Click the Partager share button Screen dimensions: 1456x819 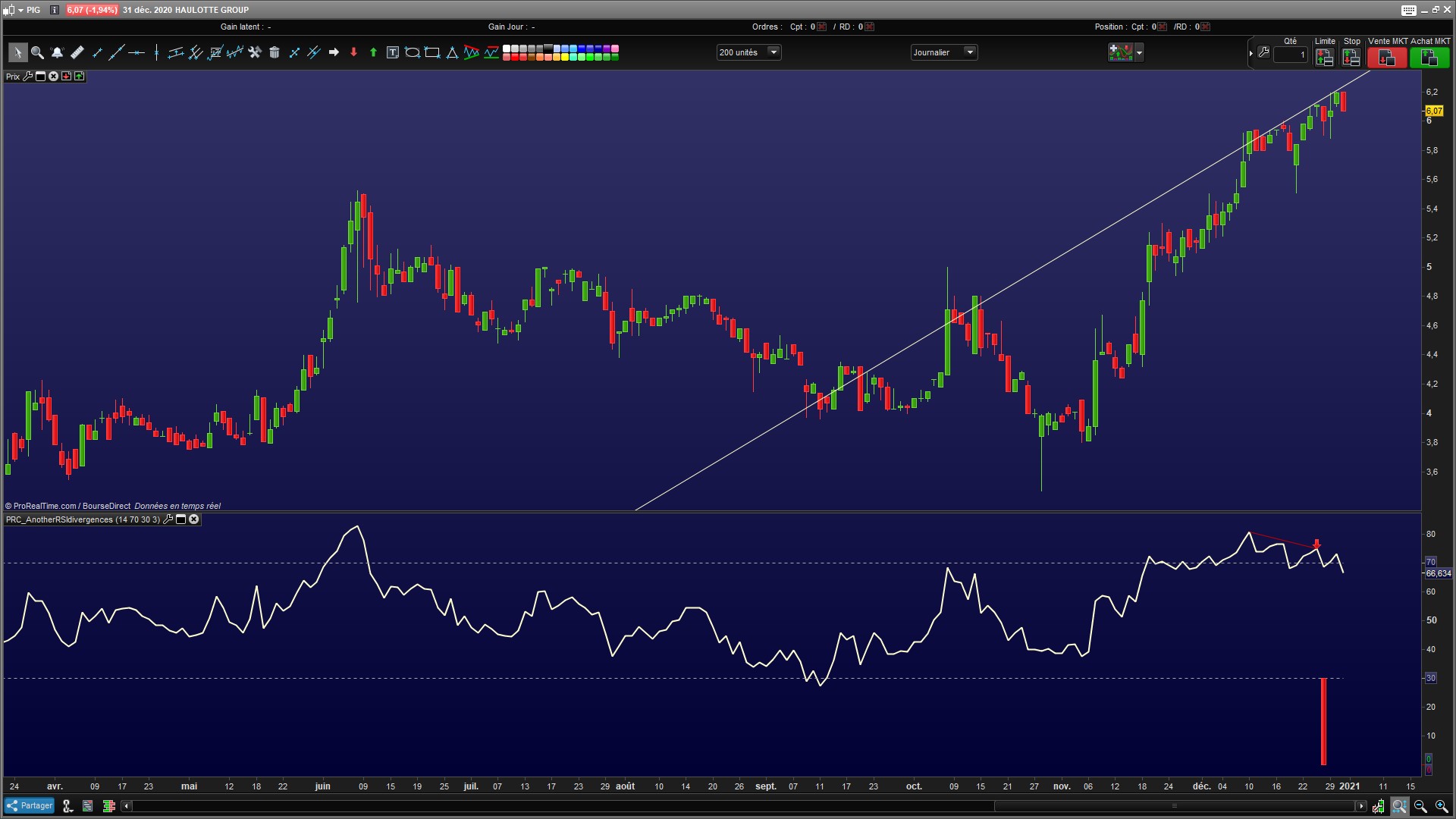pyautogui.click(x=30, y=806)
